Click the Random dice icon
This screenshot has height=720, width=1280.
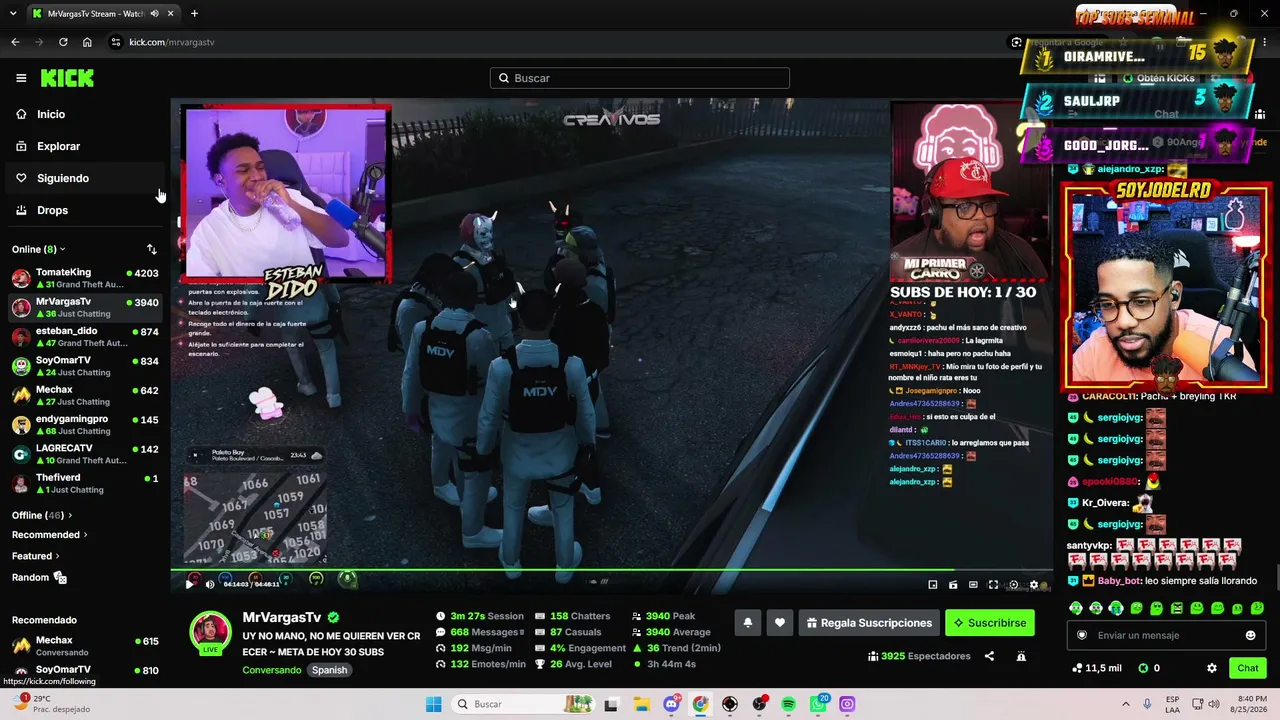tap(60, 577)
